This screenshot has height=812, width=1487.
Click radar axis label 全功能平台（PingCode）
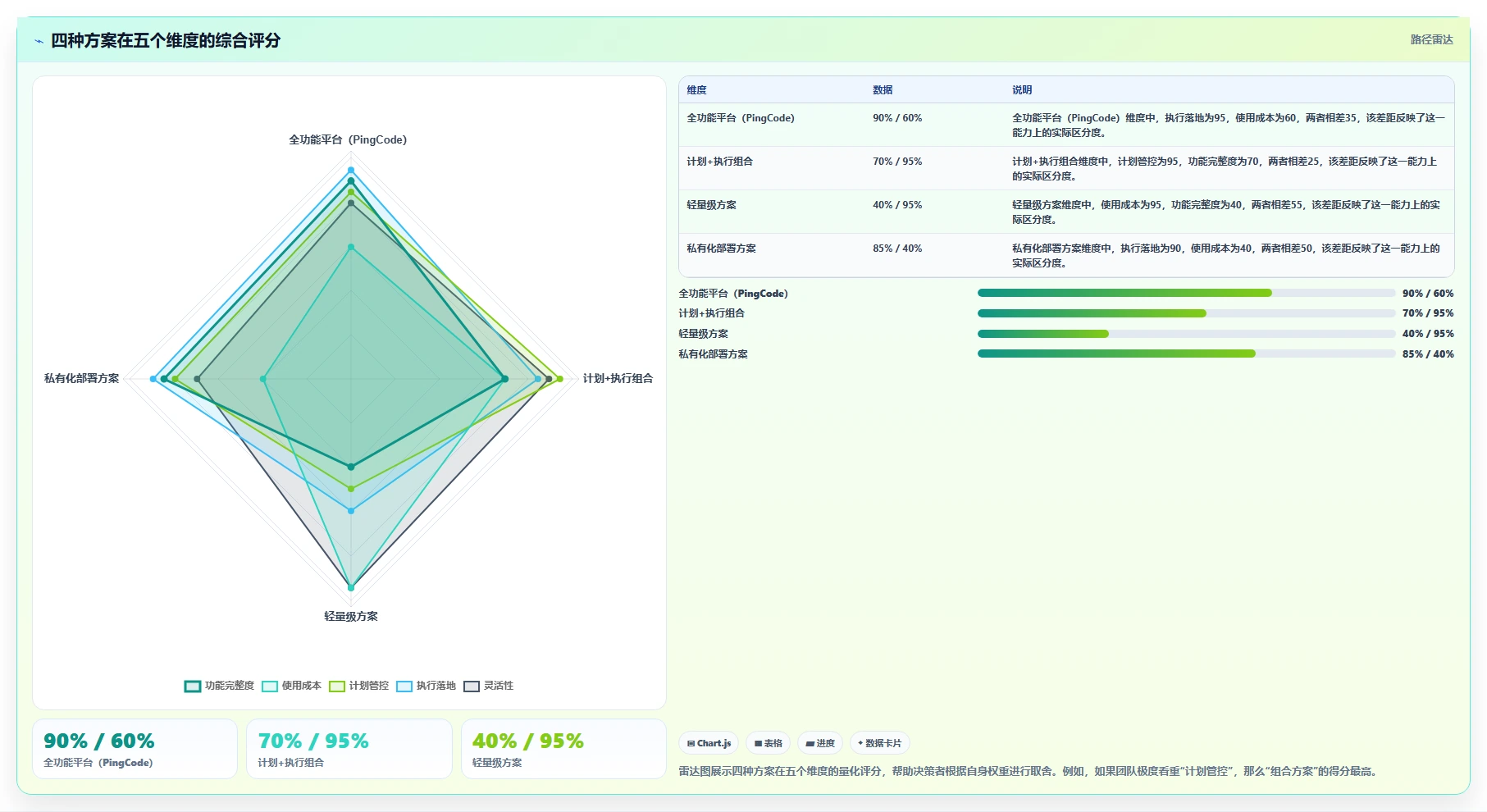click(x=348, y=140)
